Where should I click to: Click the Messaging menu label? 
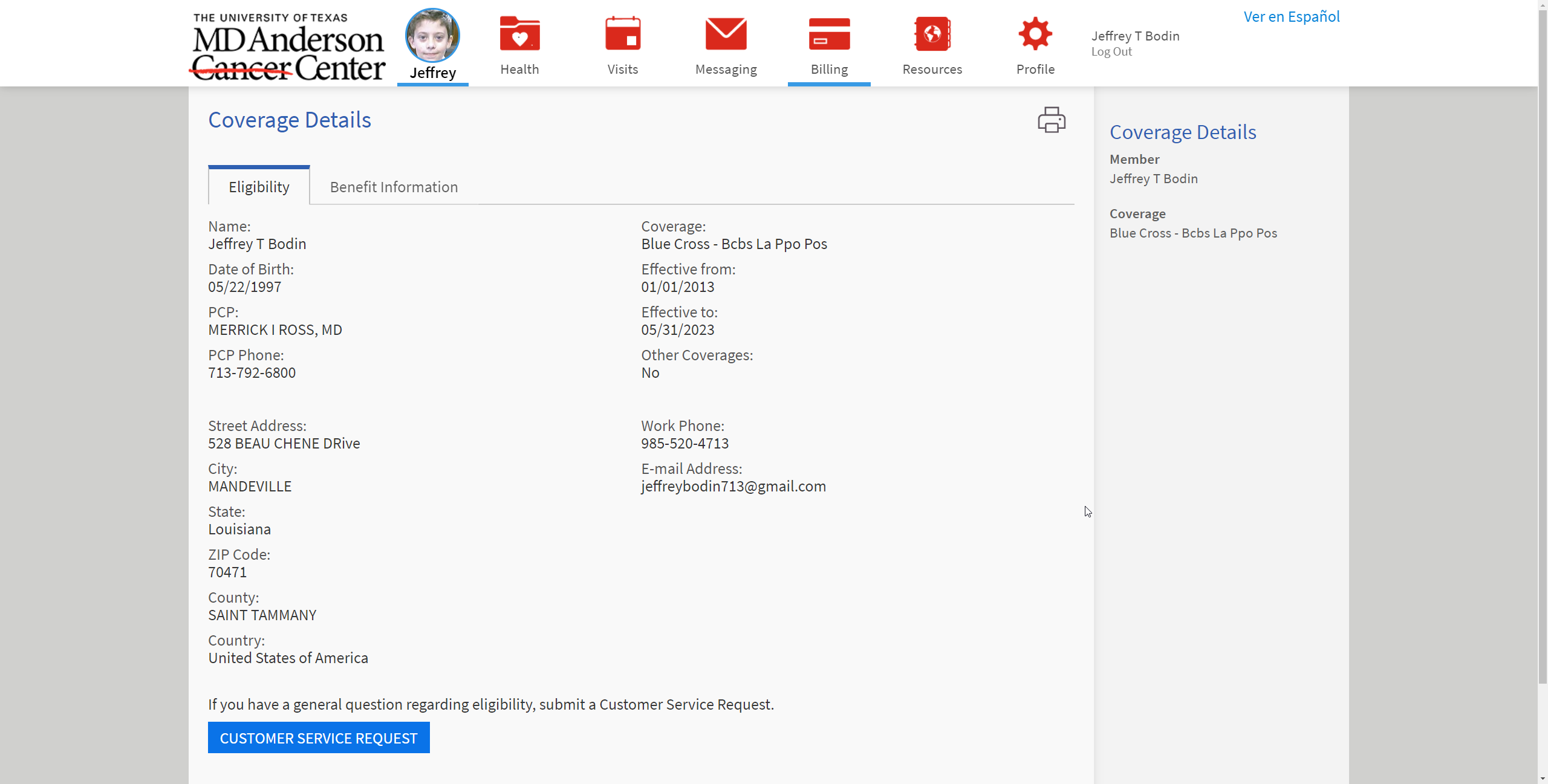(726, 70)
